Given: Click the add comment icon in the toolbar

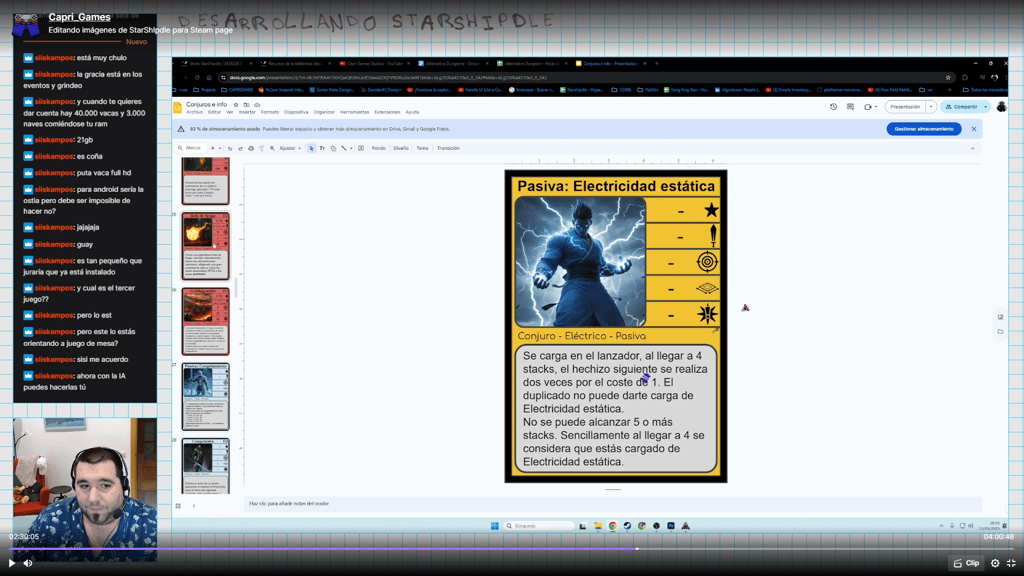Looking at the screenshot, I should tap(361, 148).
